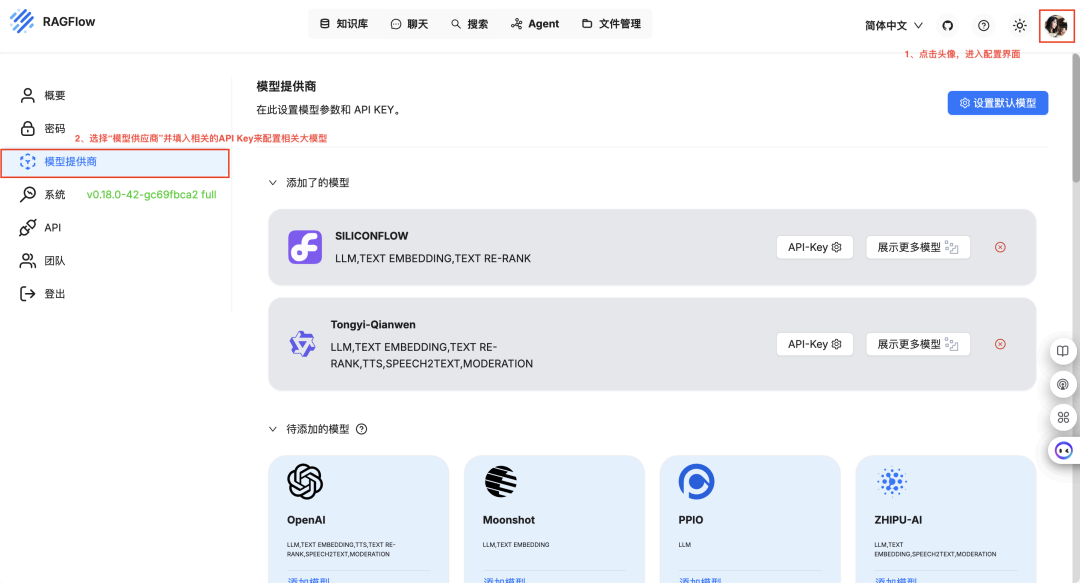The height and width of the screenshot is (583, 1080).
Task: Collapse the 添加了的模型 section chevron
Action: tap(273, 183)
